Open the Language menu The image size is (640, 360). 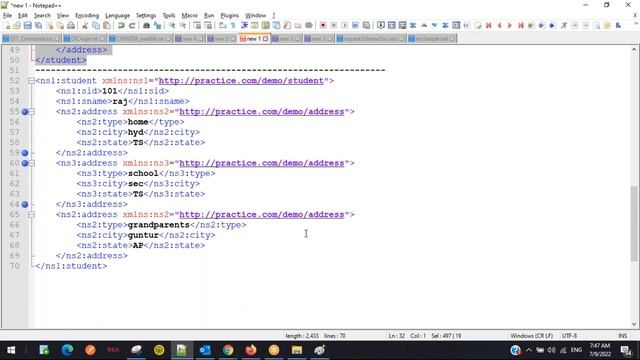pyautogui.click(x=117, y=16)
